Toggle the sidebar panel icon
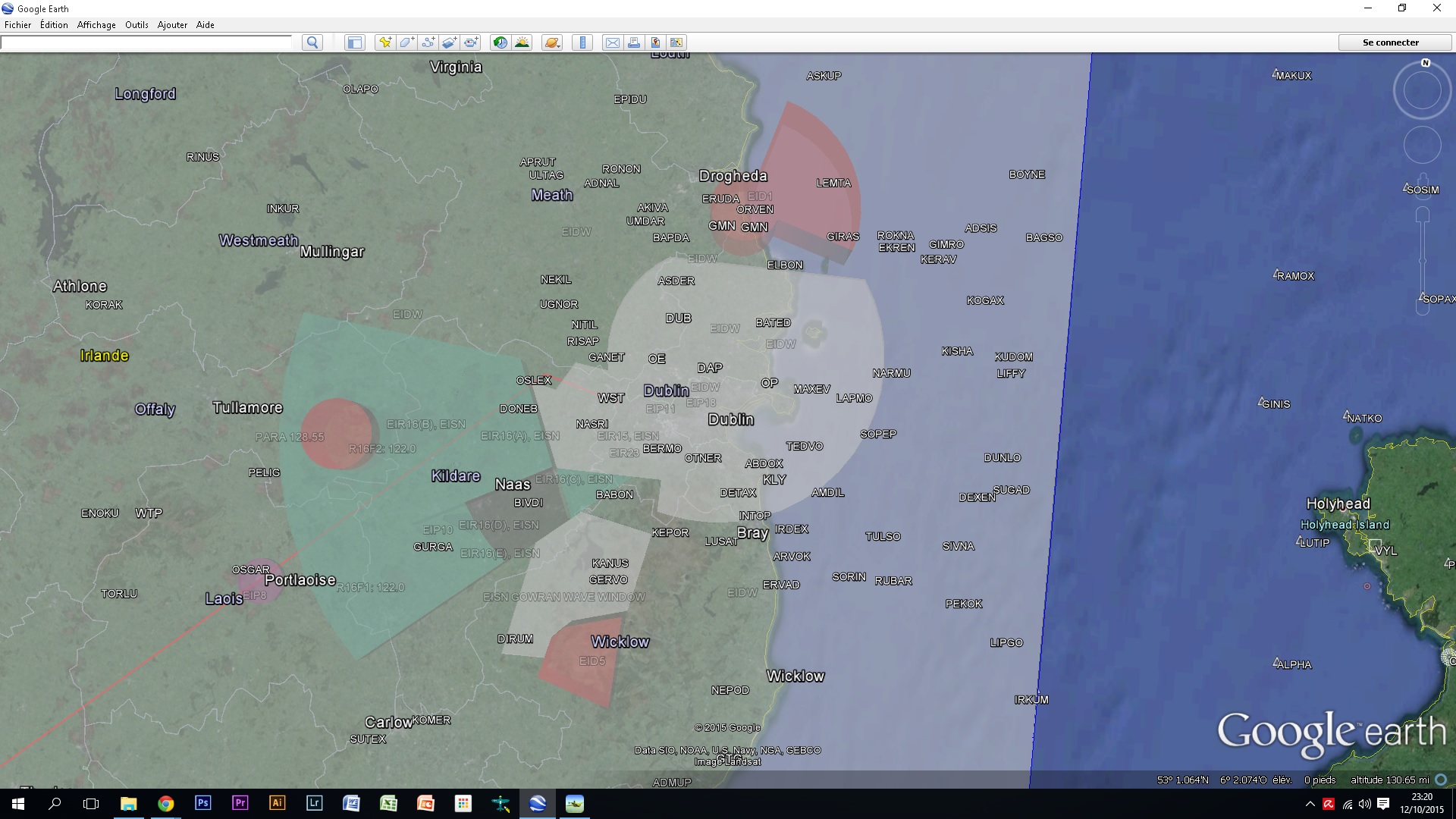This screenshot has height=819, width=1456. (355, 42)
